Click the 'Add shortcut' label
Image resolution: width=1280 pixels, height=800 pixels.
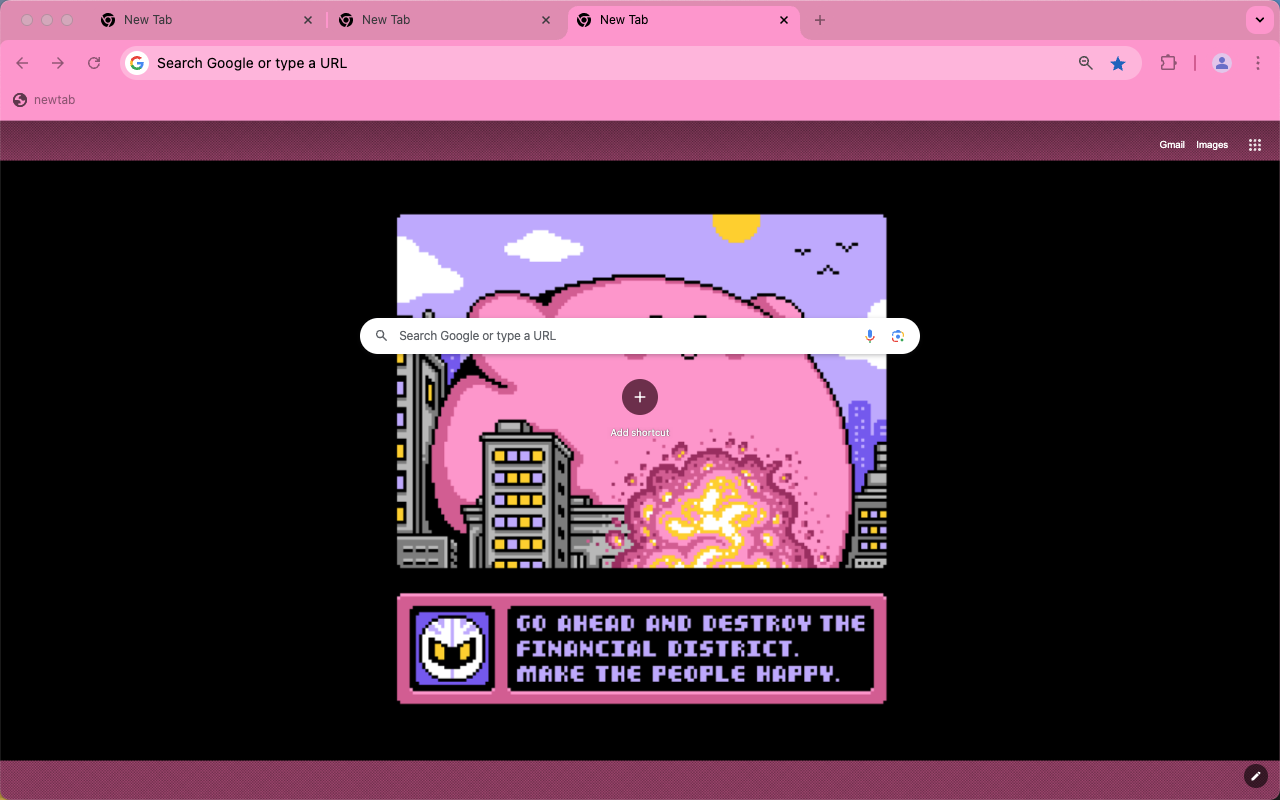point(640,433)
